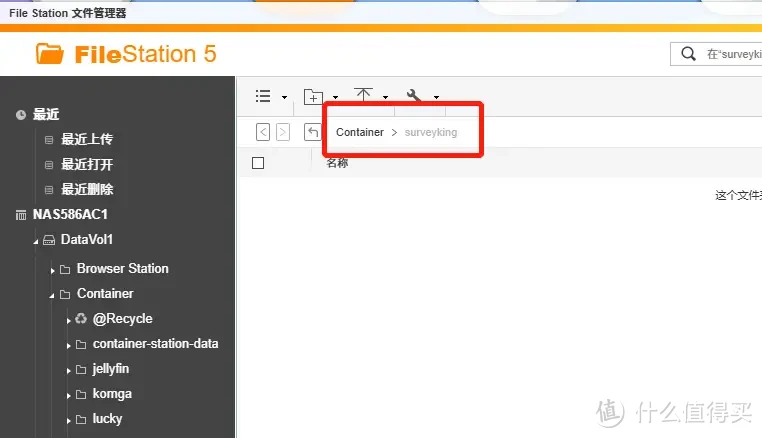Click surveyking in the breadcrumb path
Viewport: 762px width, 438px height.
pyautogui.click(x=431, y=132)
